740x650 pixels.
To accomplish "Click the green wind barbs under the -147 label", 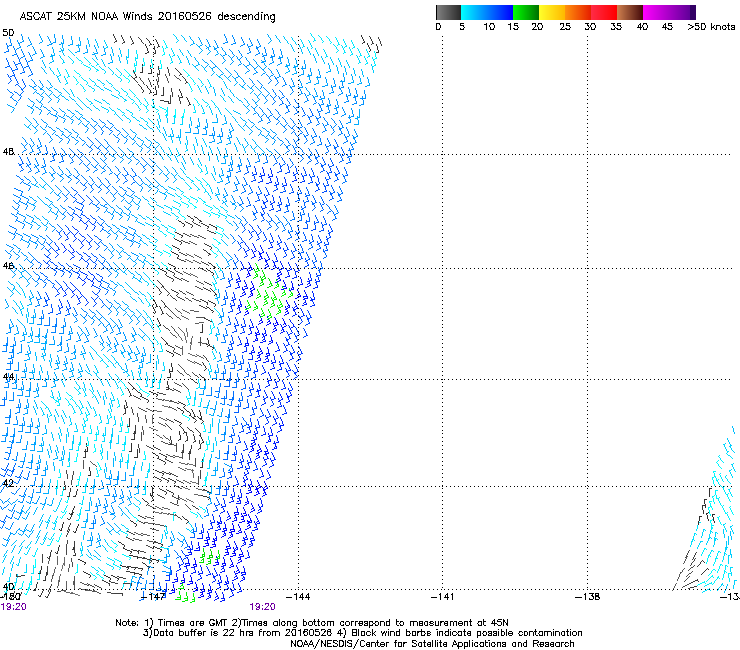I will click(x=185, y=594).
